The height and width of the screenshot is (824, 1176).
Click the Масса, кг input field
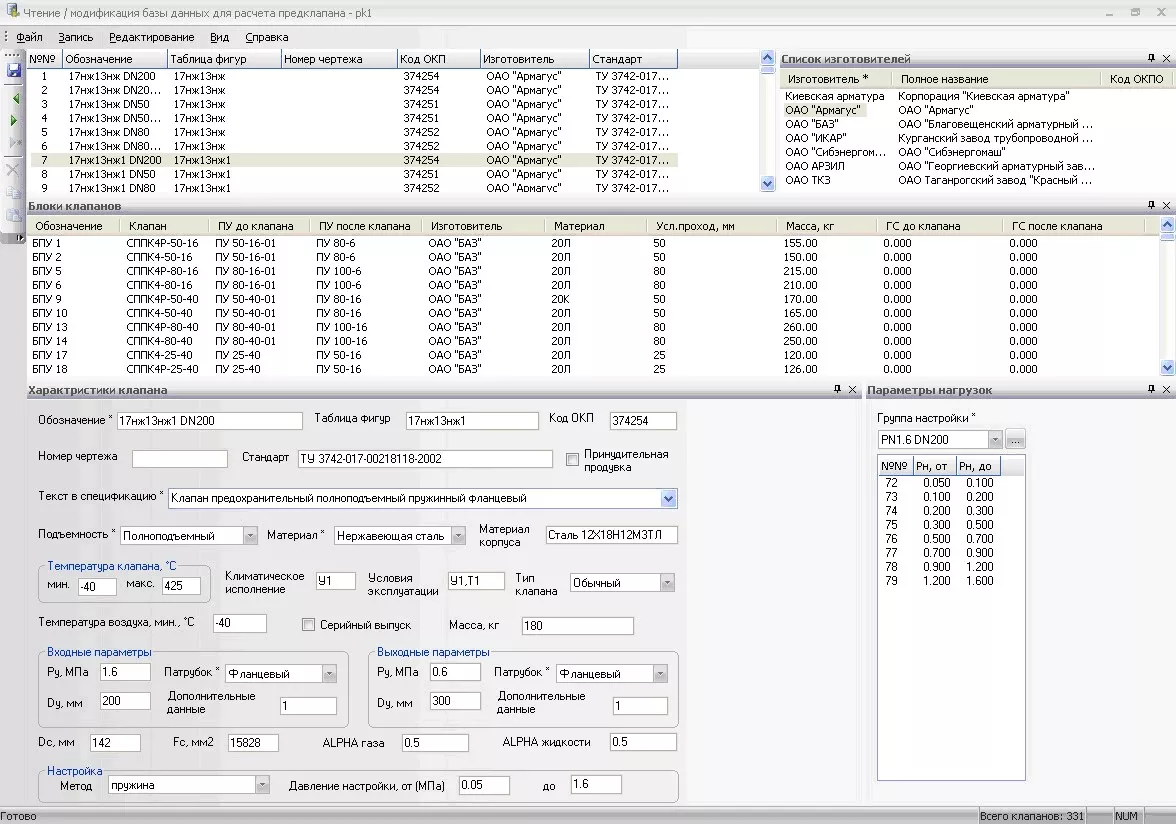click(x=577, y=626)
